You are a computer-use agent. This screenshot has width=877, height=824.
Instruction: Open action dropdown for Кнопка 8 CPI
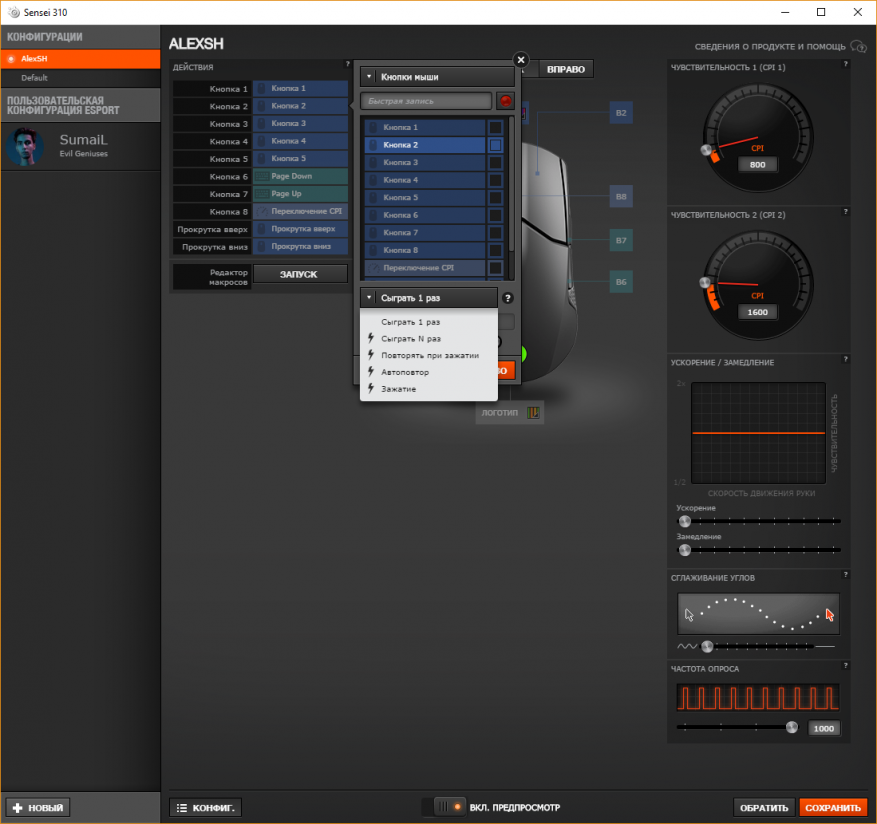pyautogui.click(x=300, y=211)
